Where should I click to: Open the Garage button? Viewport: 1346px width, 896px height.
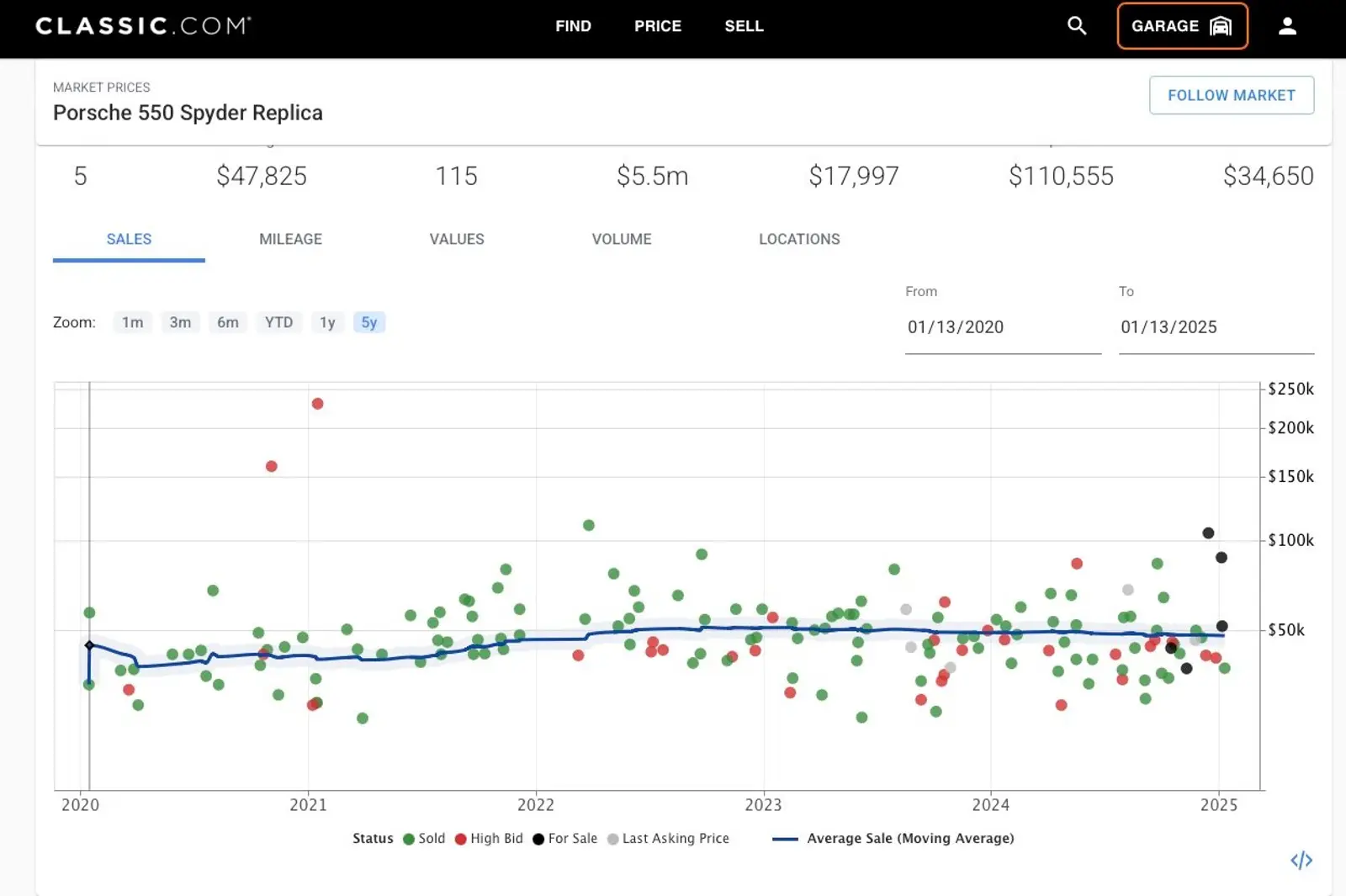point(1182,26)
